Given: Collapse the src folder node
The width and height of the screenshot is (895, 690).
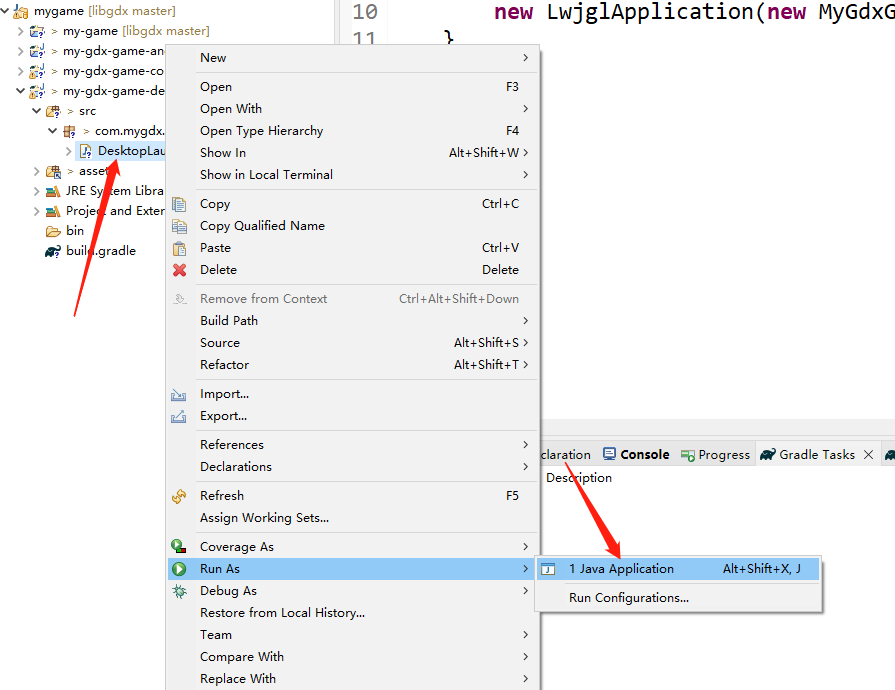Looking at the screenshot, I should [37, 111].
